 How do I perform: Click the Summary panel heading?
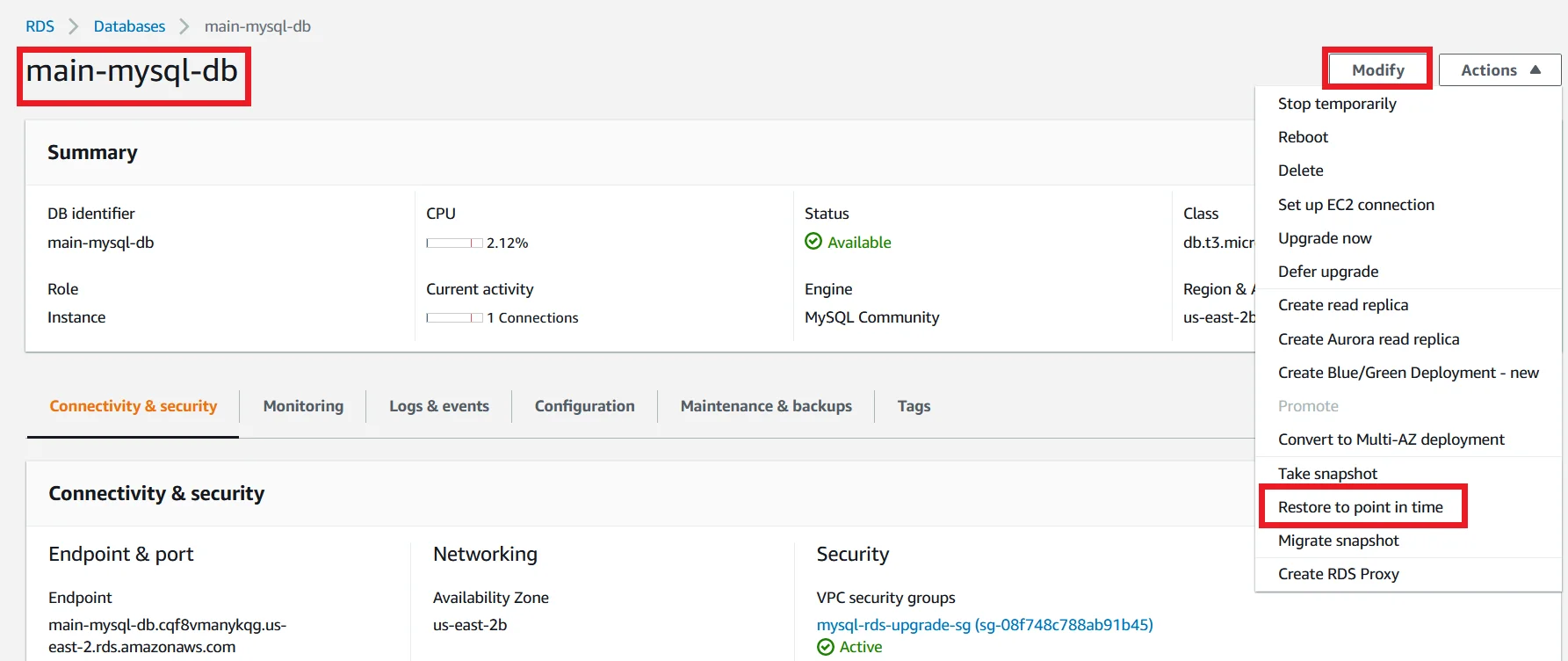[92, 152]
